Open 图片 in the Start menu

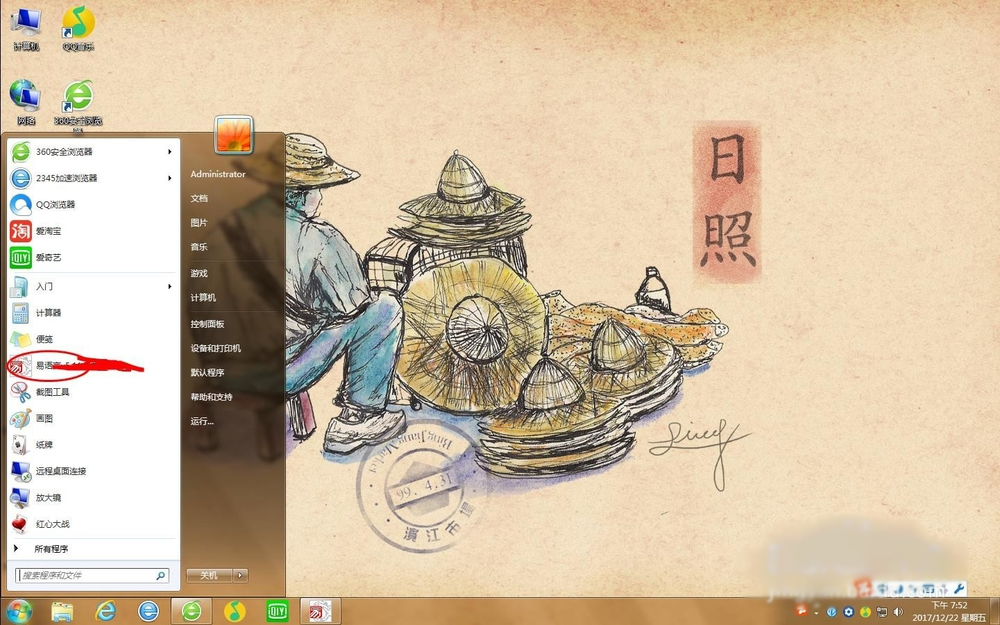pyautogui.click(x=199, y=223)
